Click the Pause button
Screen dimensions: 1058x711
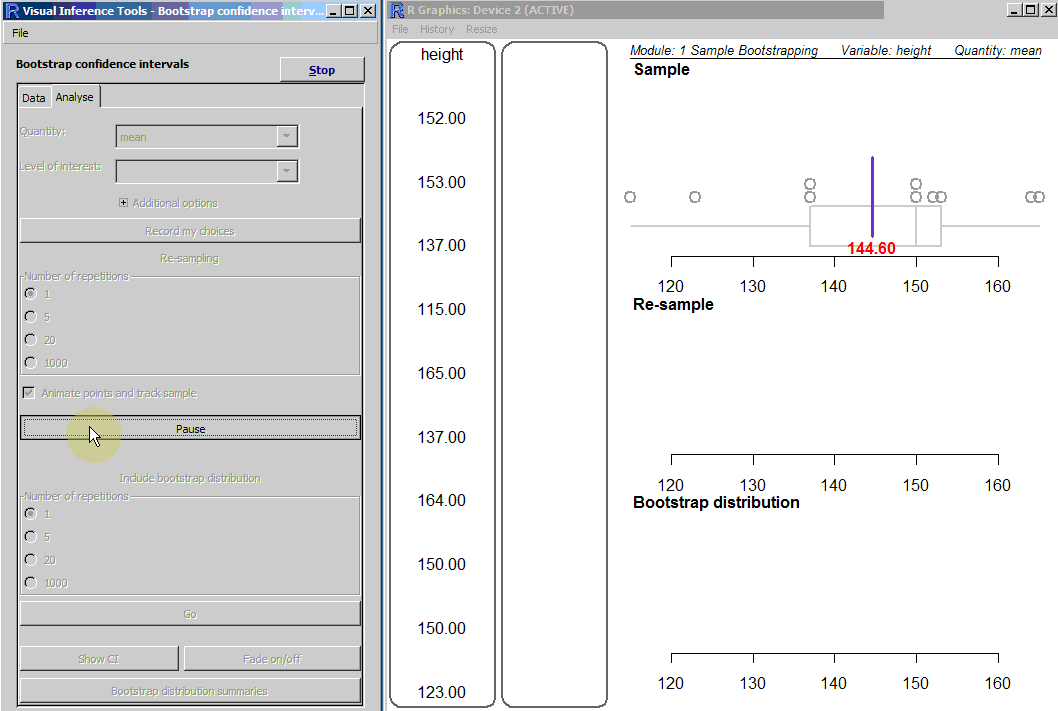[190, 428]
